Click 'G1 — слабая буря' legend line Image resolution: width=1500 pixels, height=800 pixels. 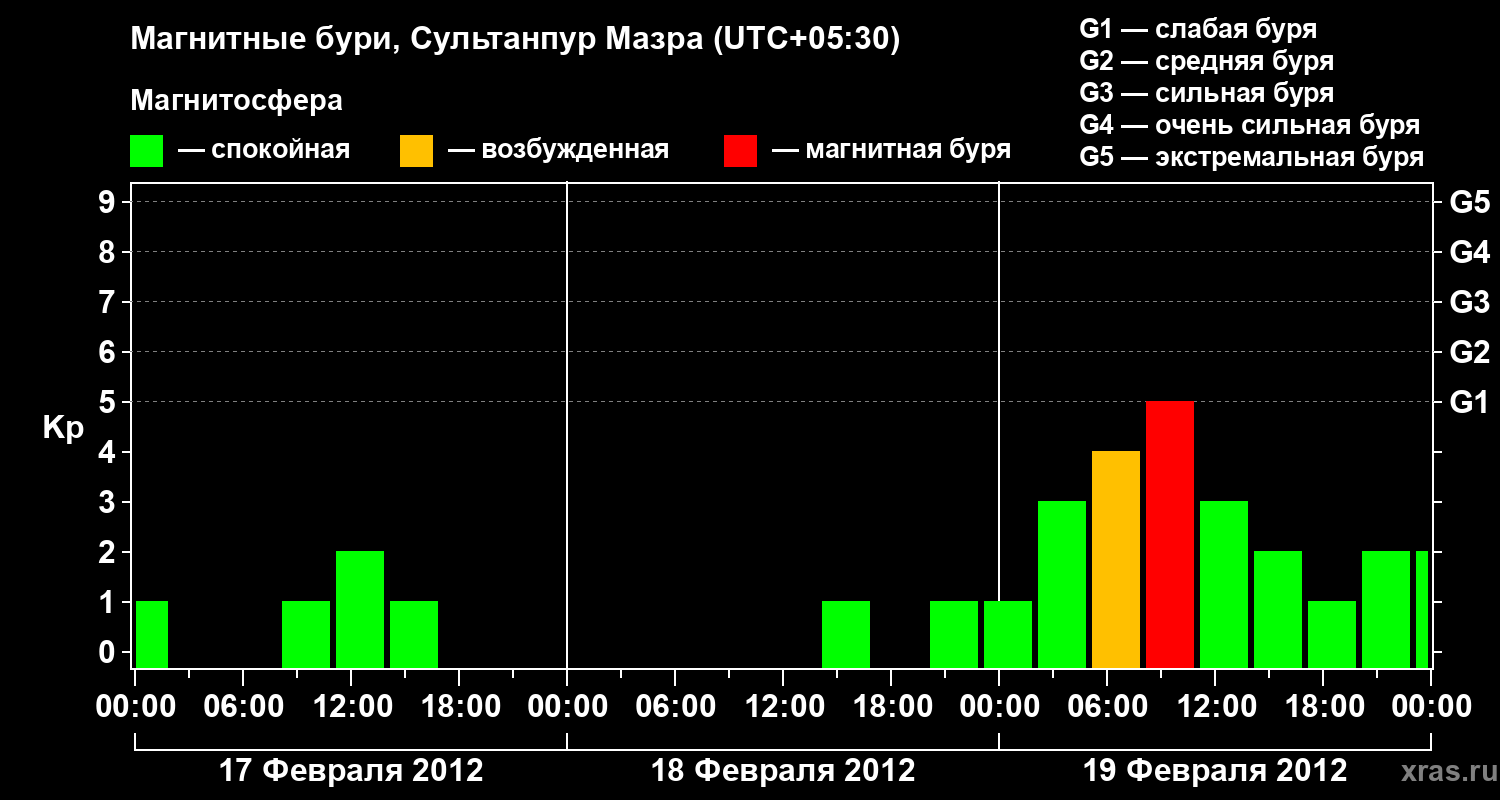1198,29
